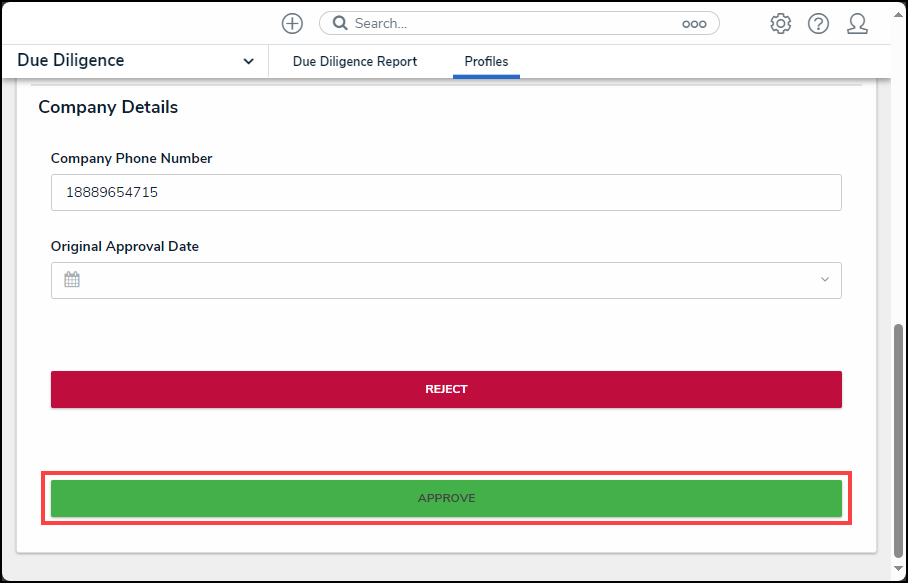
Task: Switch to the Due Diligence Report tab
Action: point(354,61)
